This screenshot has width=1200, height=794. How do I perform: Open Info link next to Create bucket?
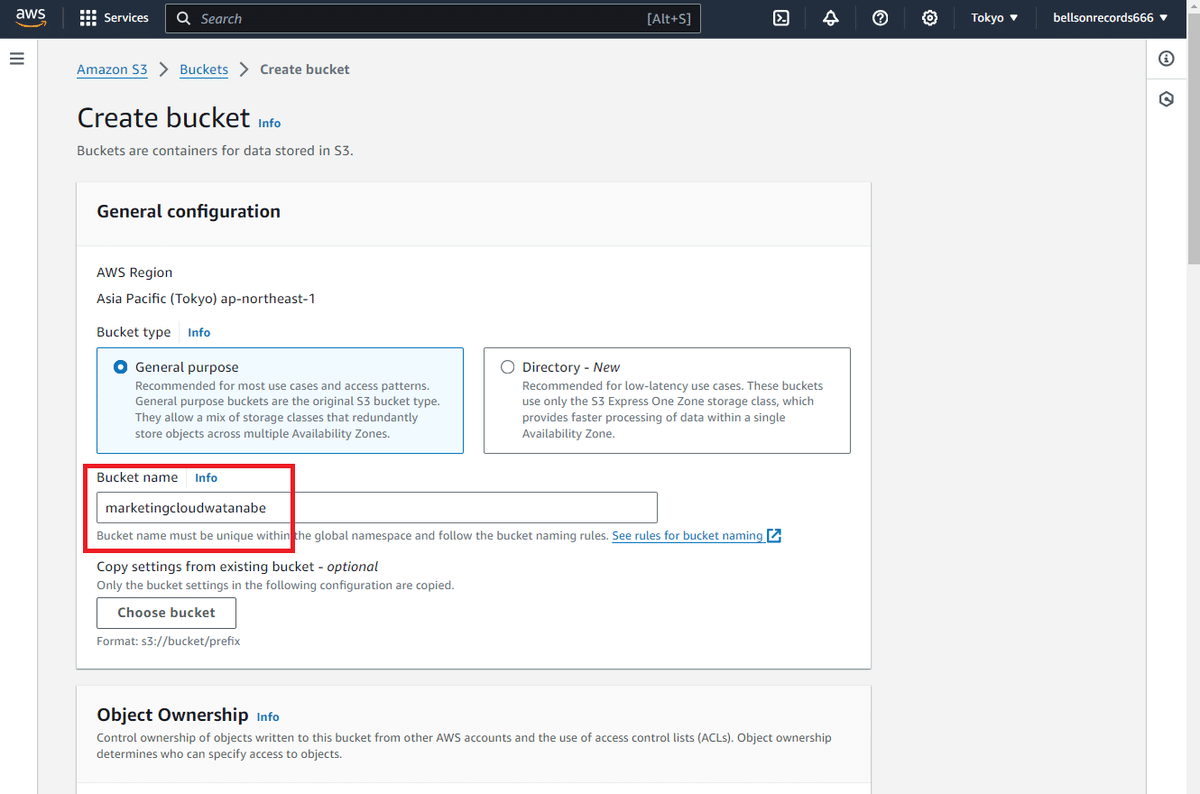pyautogui.click(x=269, y=123)
